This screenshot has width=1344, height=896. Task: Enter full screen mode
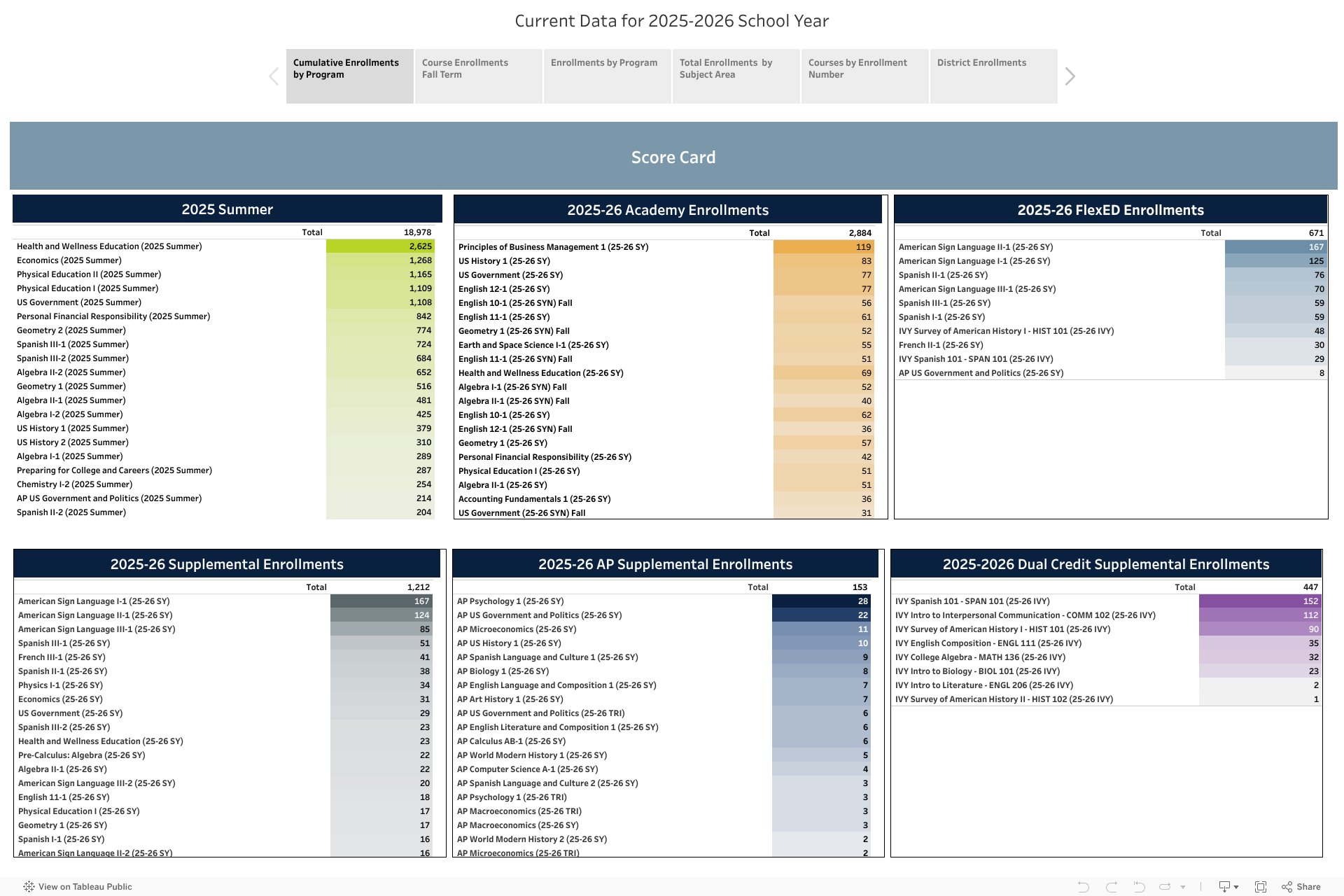click(x=1261, y=887)
